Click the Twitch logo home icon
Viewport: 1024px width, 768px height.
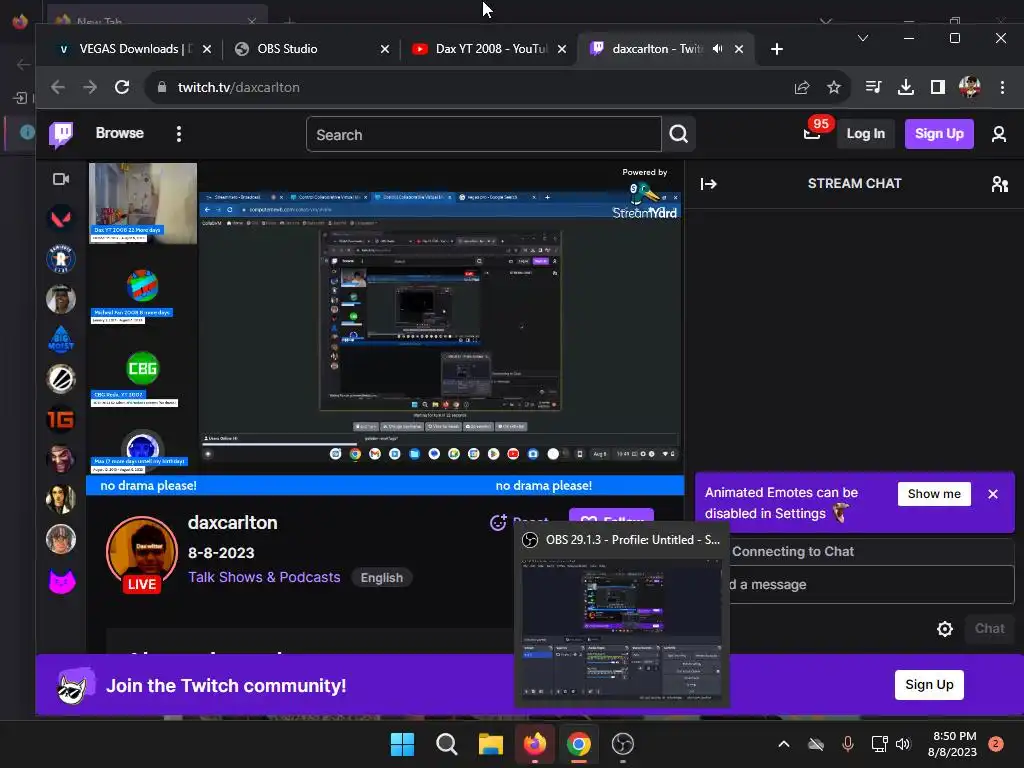click(x=61, y=135)
